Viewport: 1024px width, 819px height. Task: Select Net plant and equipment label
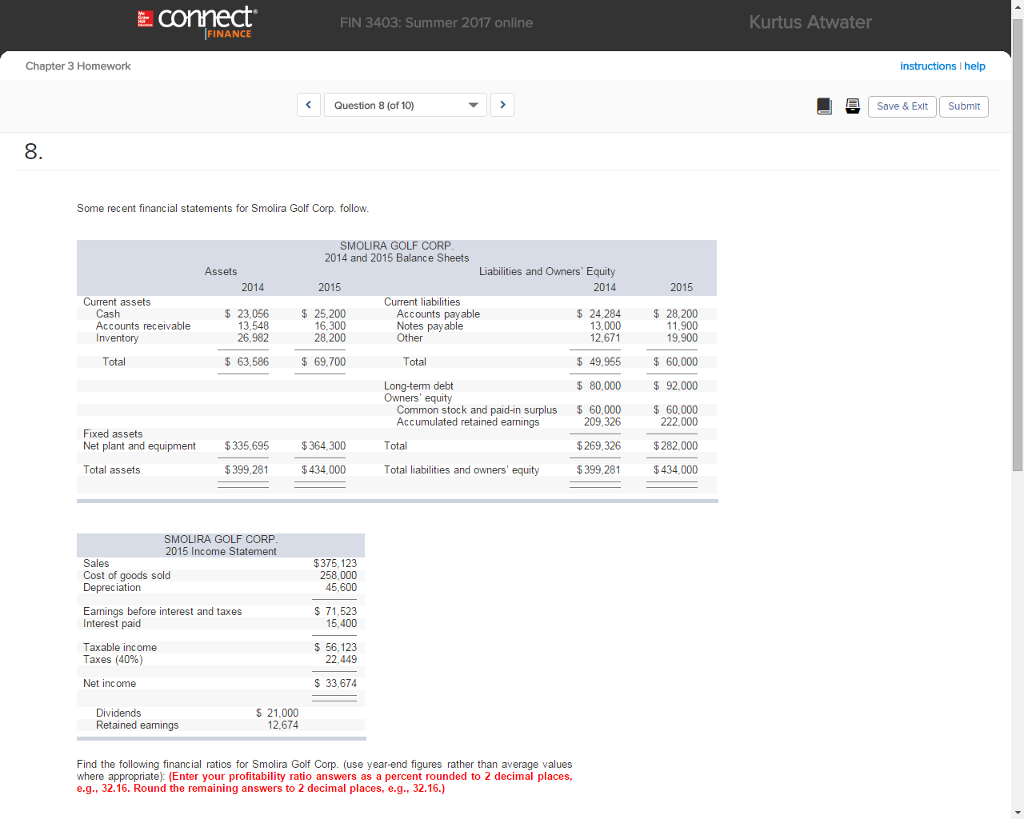tap(139, 446)
